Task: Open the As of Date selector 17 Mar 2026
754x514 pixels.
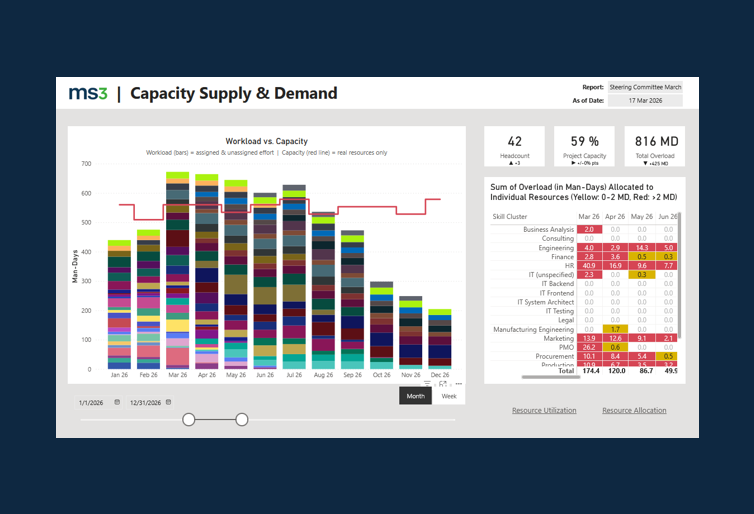Action: click(x=645, y=100)
